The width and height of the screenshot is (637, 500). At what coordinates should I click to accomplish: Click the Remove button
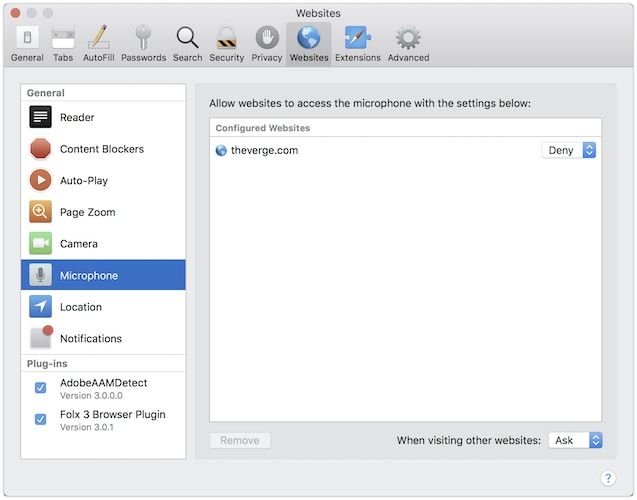[x=240, y=440]
